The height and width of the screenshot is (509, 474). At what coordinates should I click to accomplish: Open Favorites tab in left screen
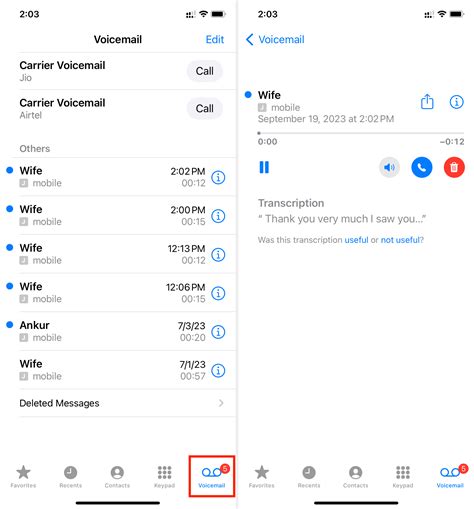click(x=23, y=476)
